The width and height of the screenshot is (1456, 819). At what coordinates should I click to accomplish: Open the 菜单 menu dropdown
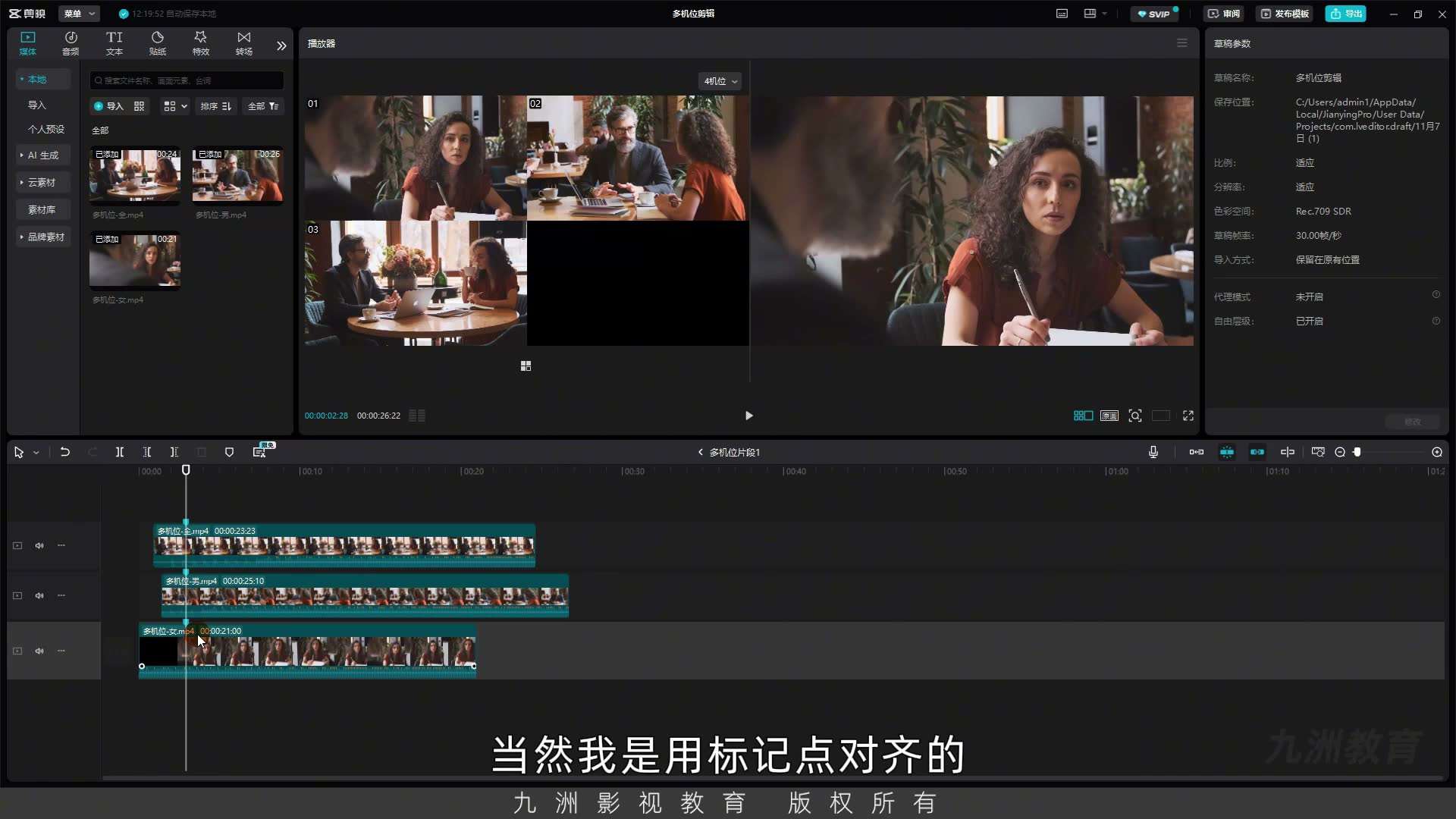79,14
